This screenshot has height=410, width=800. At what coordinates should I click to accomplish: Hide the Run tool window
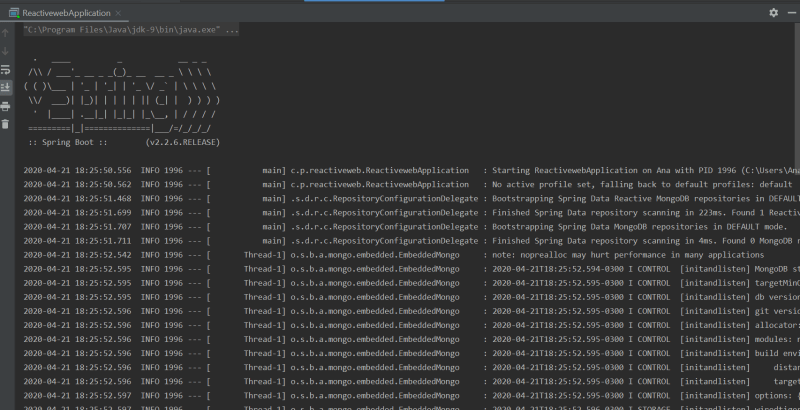click(790, 12)
